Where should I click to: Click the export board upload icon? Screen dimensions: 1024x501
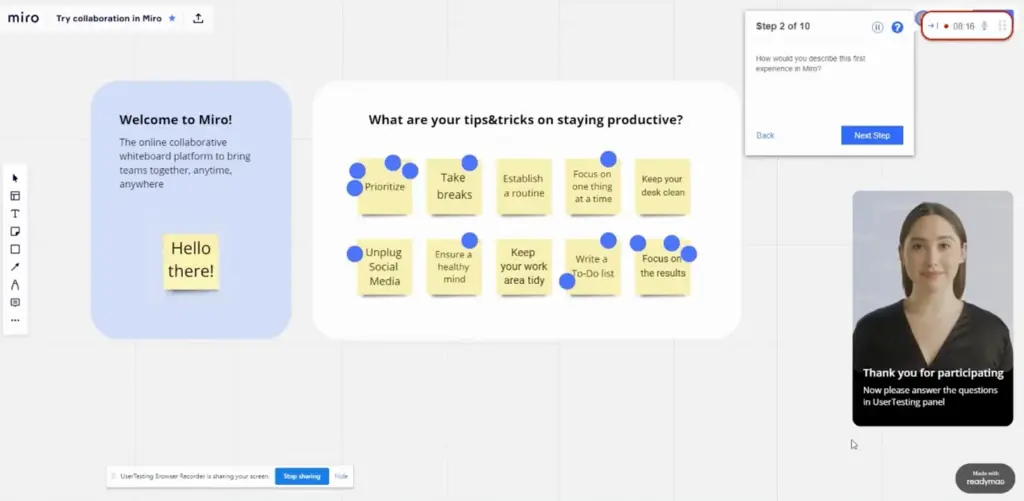pyautogui.click(x=199, y=18)
